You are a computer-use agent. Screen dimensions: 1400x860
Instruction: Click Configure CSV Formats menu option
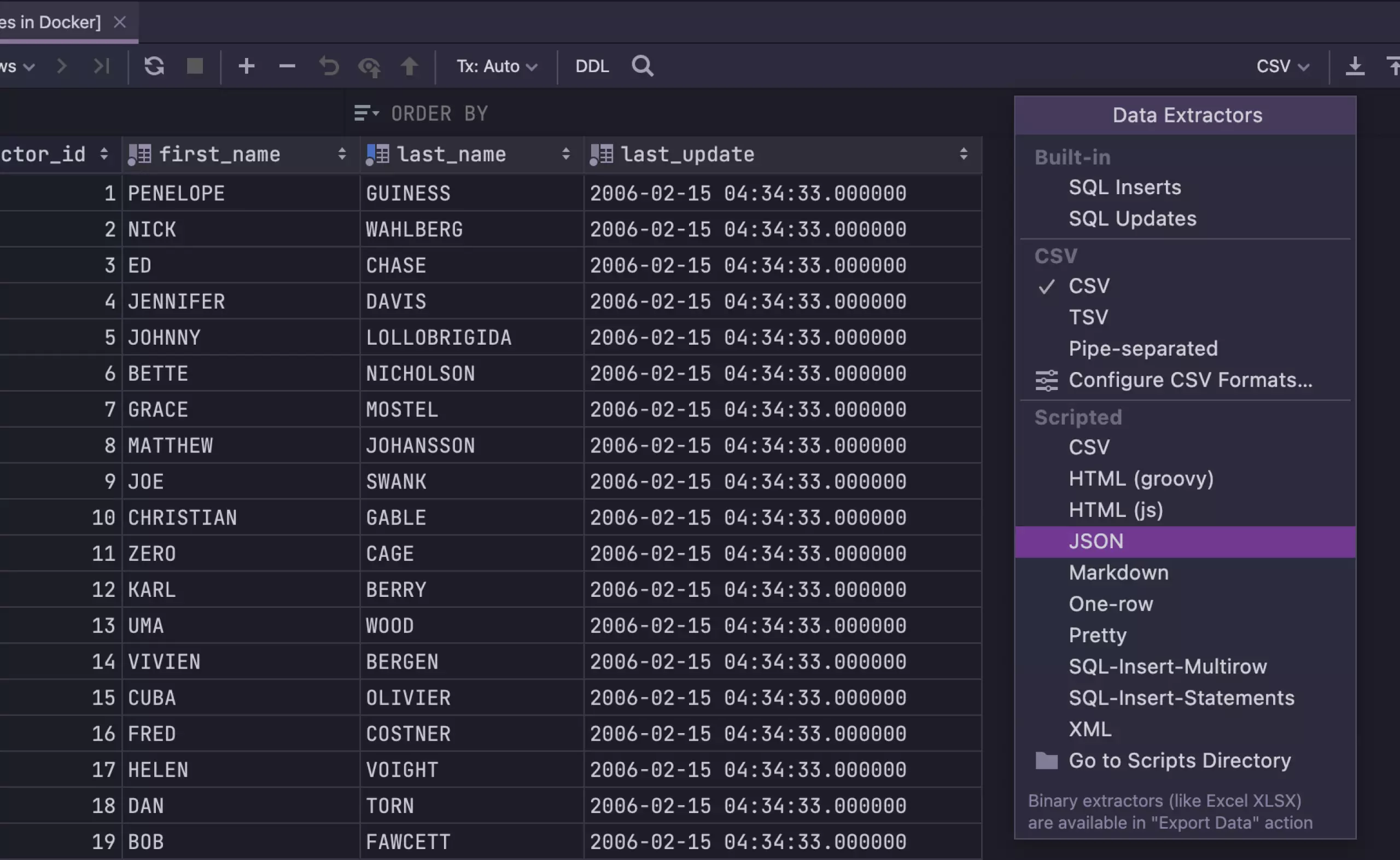click(1190, 380)
